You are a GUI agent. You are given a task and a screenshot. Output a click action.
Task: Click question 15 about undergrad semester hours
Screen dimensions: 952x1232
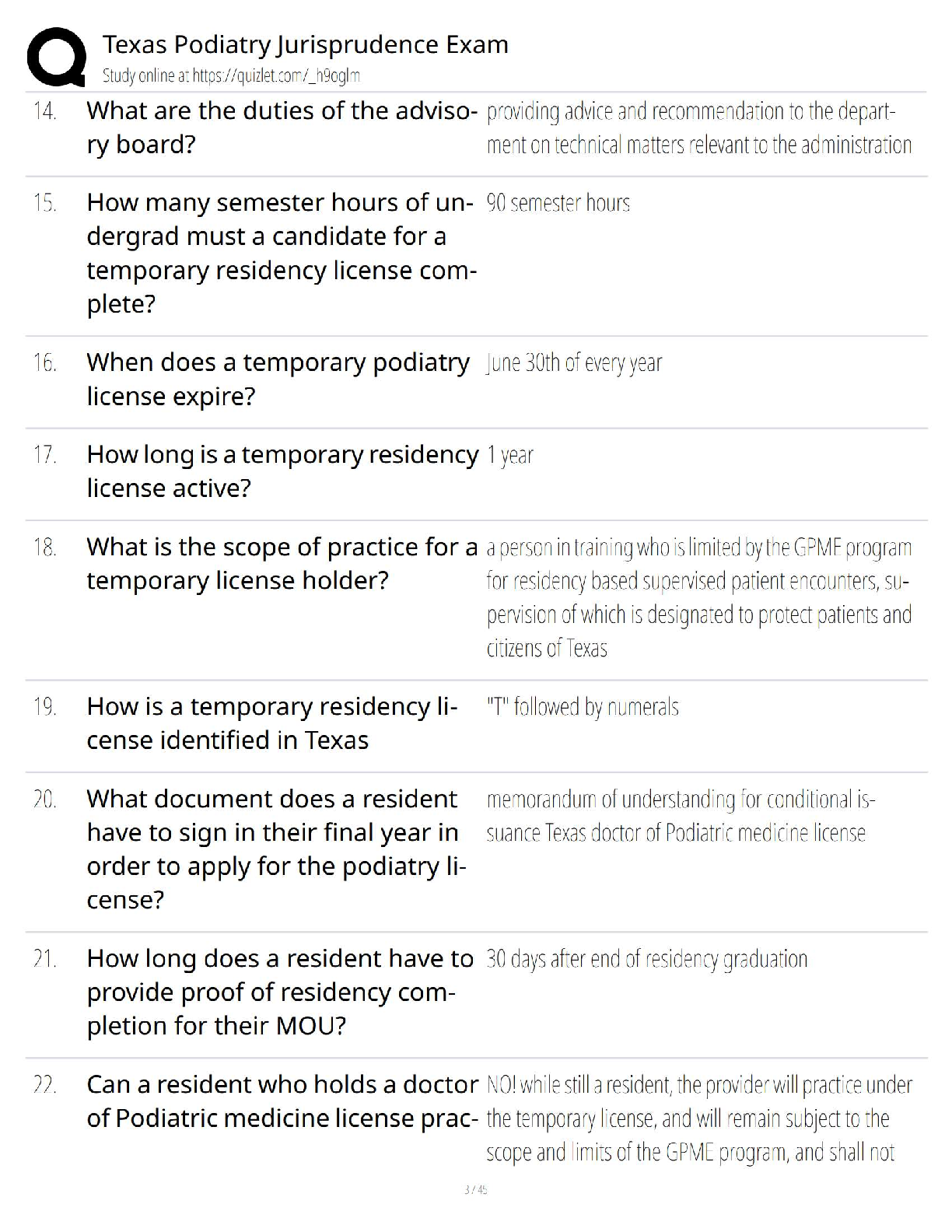pos(282,253)
